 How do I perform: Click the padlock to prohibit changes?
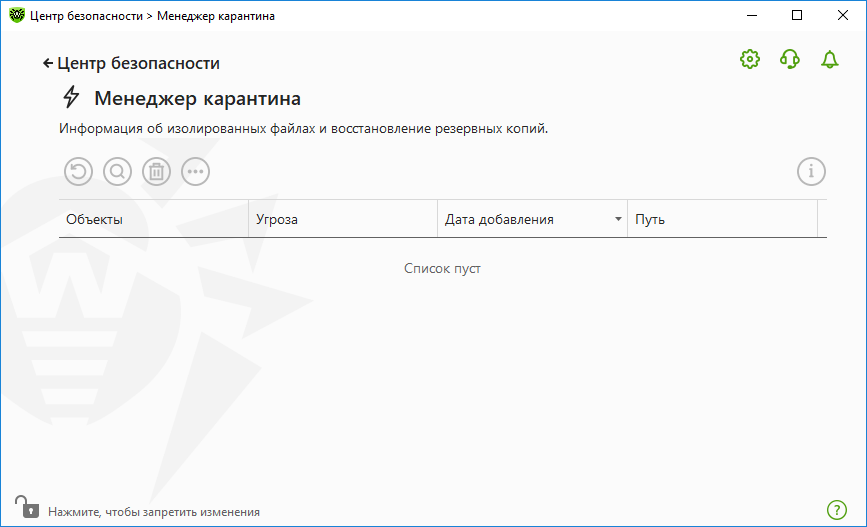pyautogui.click(x=27, y=507)
